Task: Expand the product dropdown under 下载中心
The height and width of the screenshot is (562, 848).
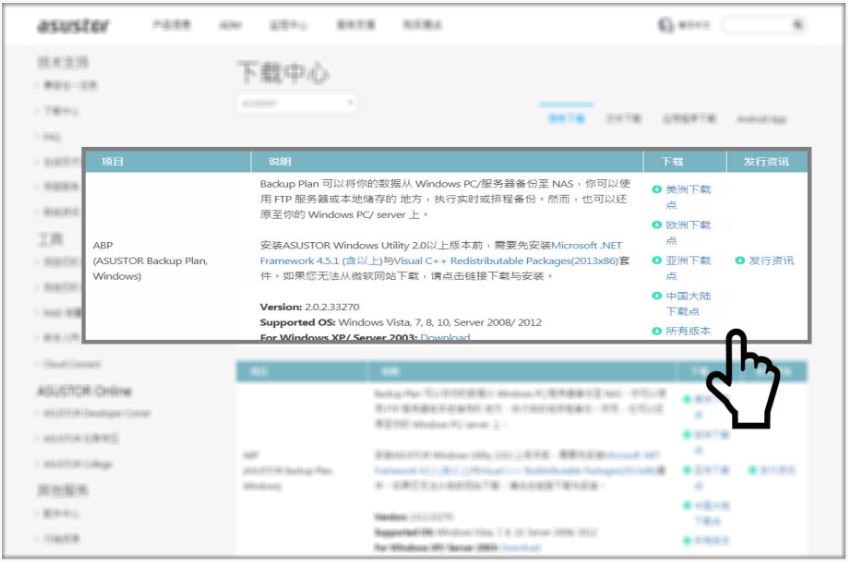Action: tap(297, 103)
